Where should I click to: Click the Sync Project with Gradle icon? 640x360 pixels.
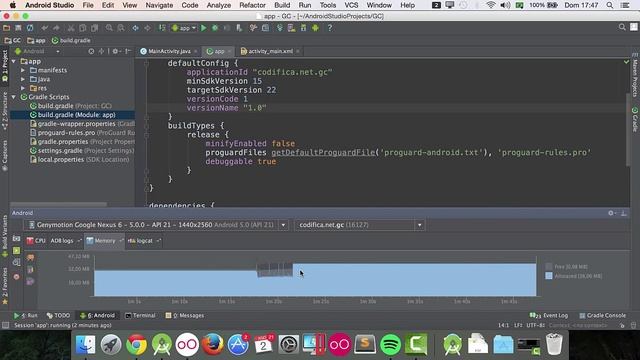(x=280, y=28)
